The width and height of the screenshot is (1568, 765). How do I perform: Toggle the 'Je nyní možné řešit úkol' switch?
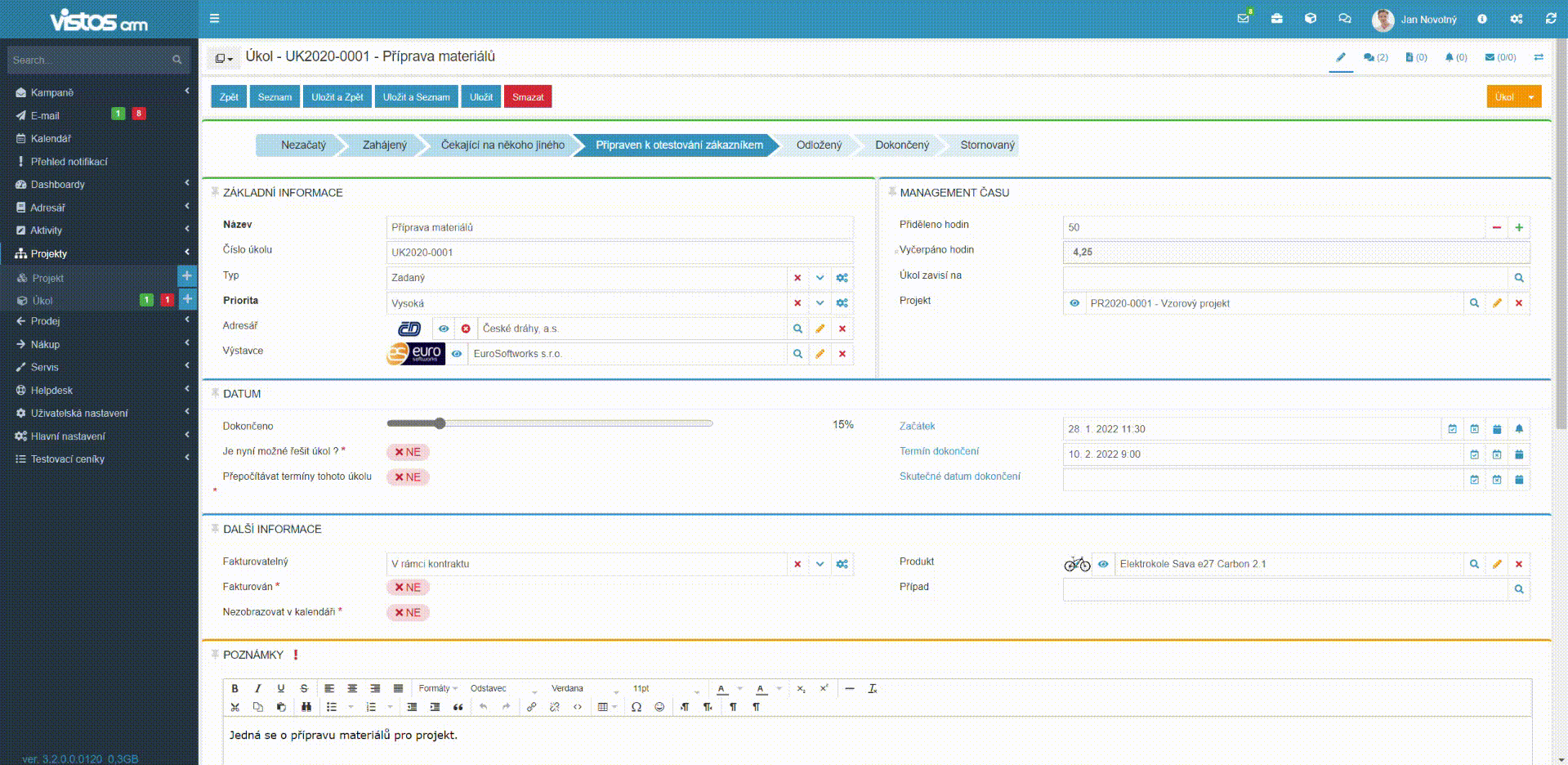(x=408, y=452)
